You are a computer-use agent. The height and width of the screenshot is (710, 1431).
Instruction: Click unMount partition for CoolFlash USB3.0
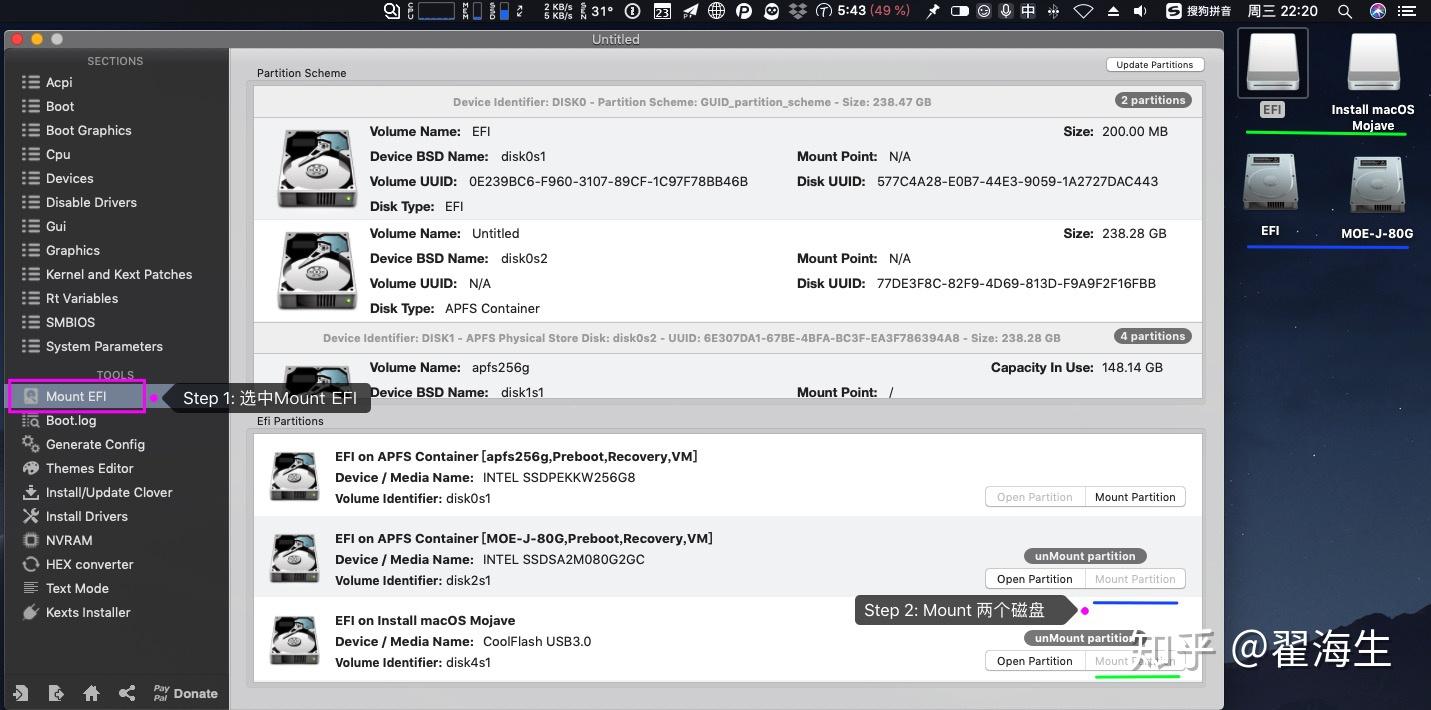pyautogui.click(x=1085, y=638)
